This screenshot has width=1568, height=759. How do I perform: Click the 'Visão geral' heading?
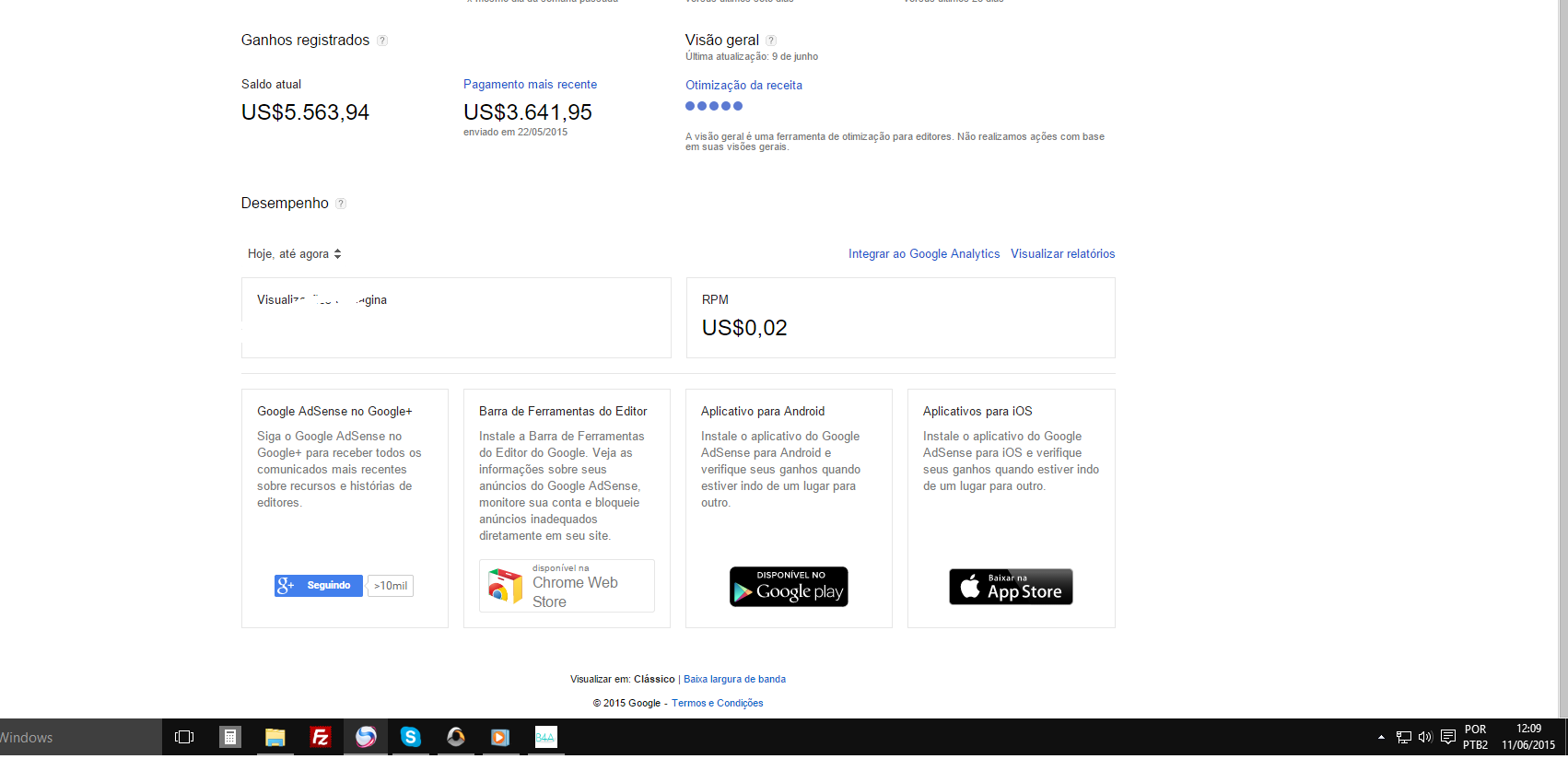(722, 41)
